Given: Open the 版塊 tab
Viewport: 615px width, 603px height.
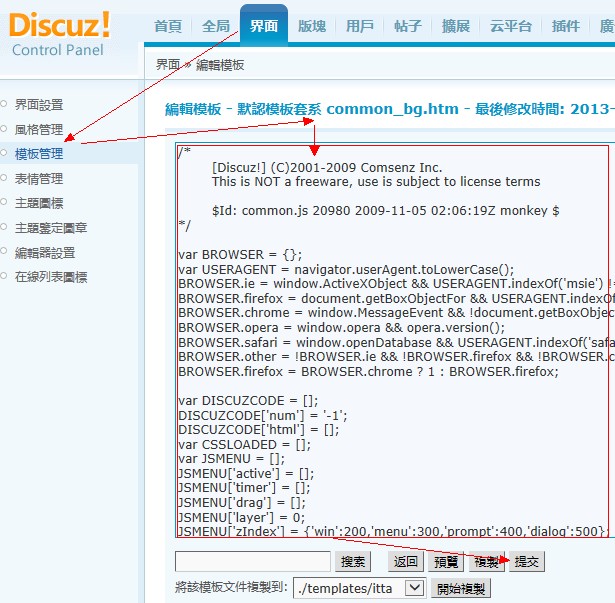Looking at the screenshot, I should tap(312, 26).
